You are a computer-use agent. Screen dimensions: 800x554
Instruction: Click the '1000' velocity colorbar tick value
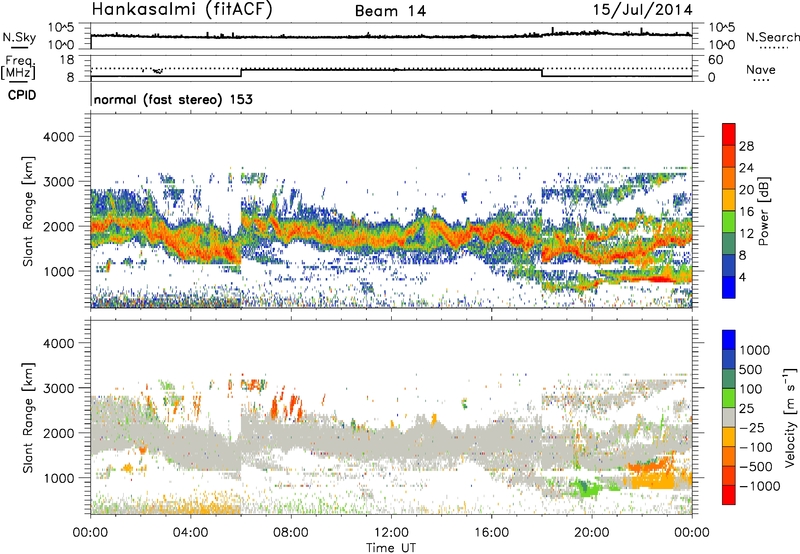click(755, 350)
